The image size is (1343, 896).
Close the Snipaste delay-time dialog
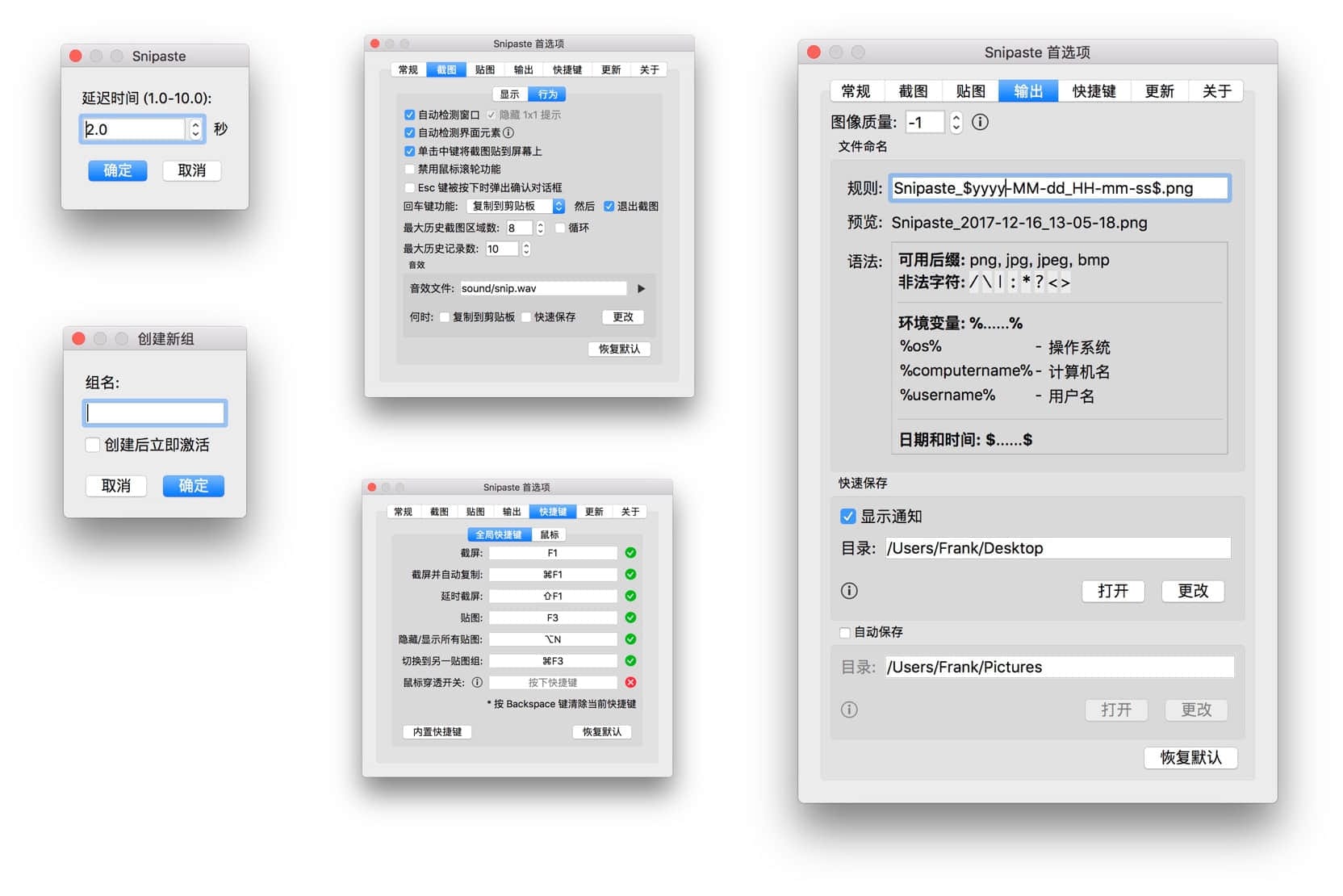click(x=75, y=56)
